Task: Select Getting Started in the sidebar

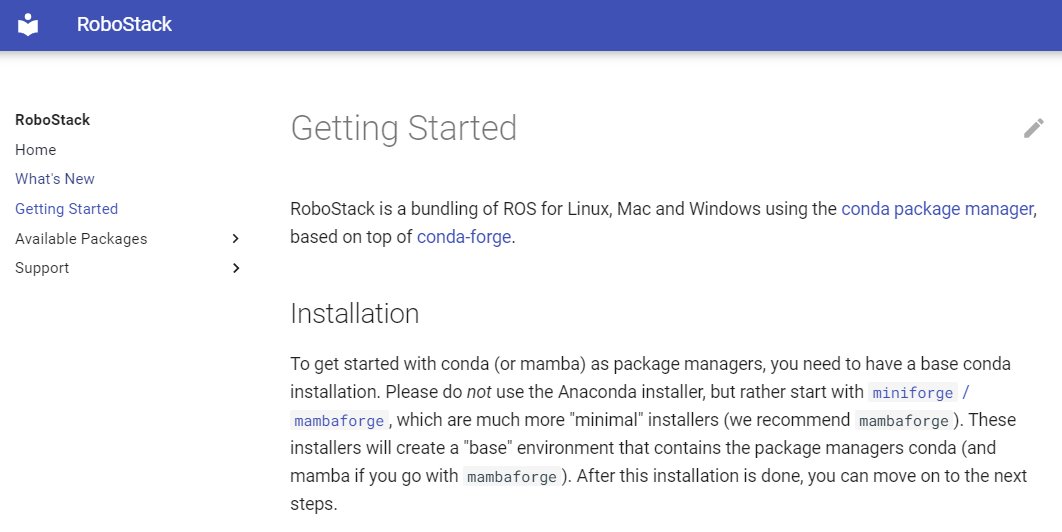Action: [66, 209]
